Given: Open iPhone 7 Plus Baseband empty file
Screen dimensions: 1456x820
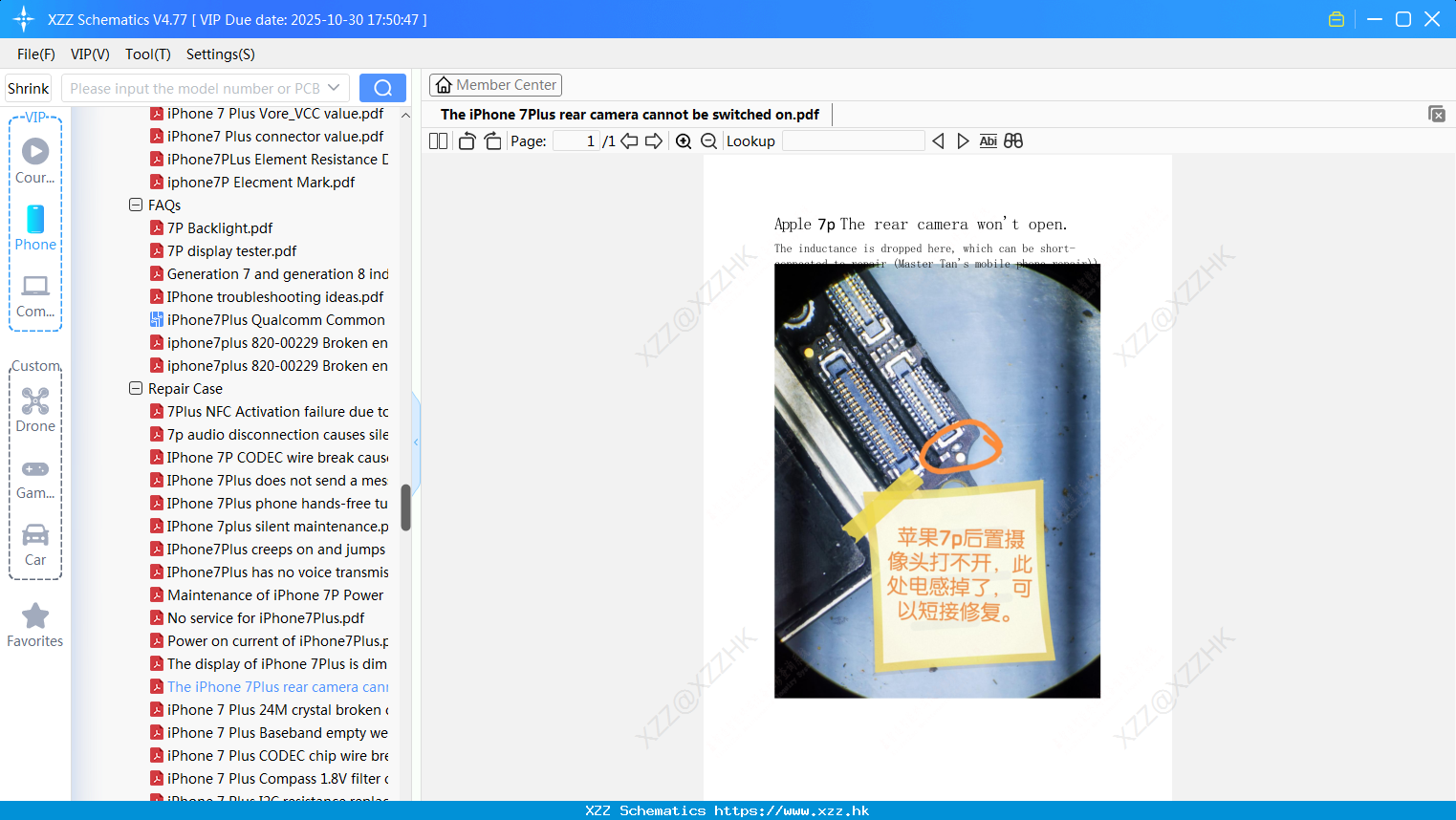Looking at the screenshot, I should (x=270, y=732).
